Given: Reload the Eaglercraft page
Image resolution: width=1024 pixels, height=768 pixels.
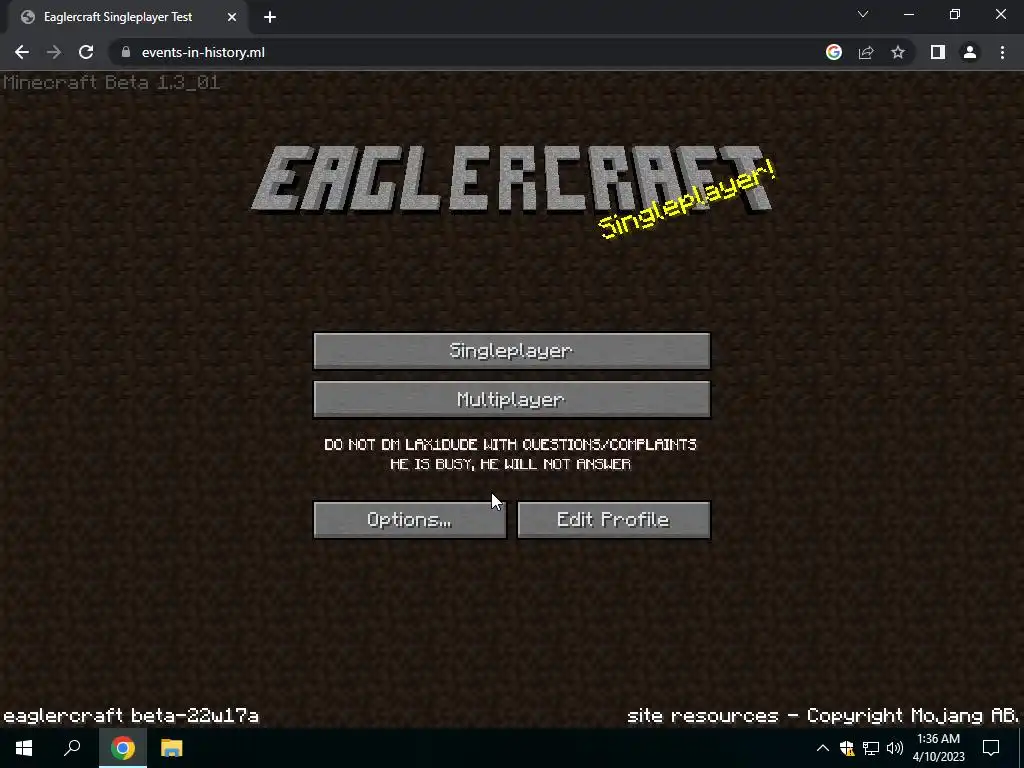Looking at the screenshot, I should pos(86,52).
